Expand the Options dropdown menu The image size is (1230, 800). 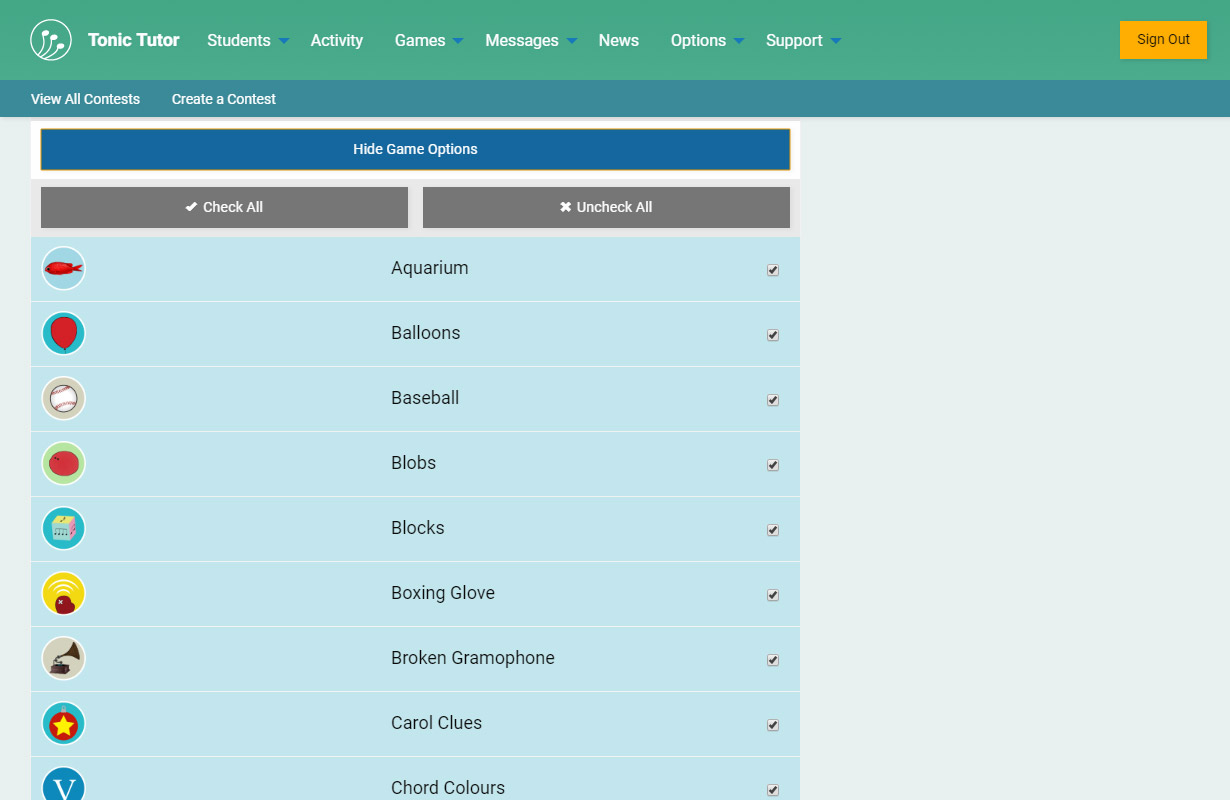click(707, 40)
